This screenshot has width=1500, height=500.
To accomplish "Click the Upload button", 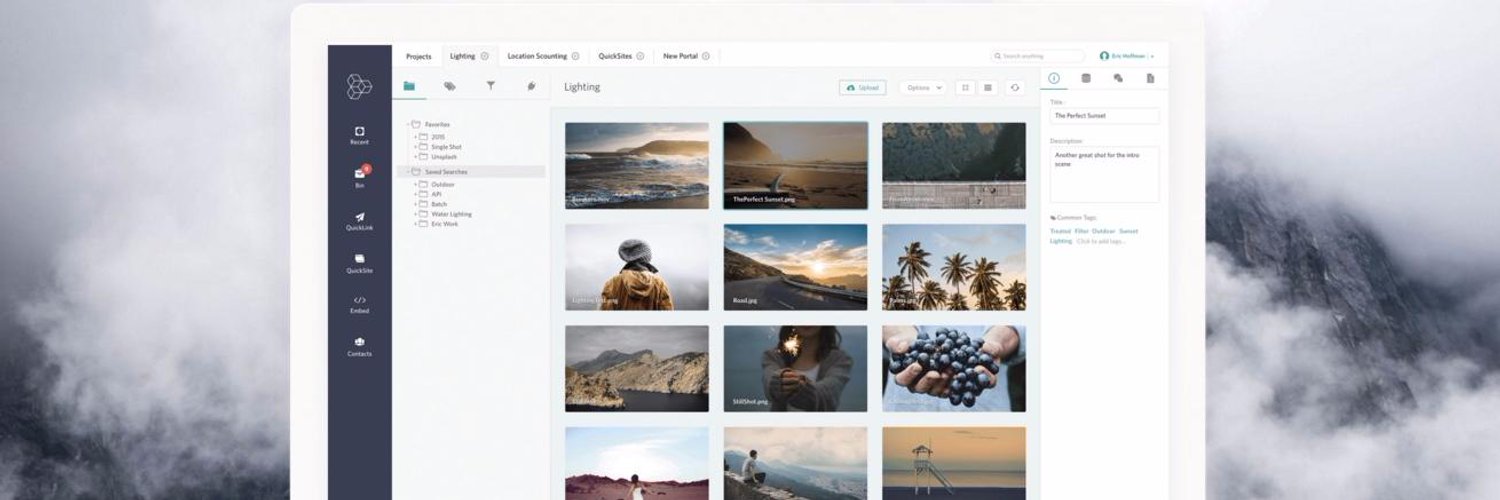I will point(862,88).
